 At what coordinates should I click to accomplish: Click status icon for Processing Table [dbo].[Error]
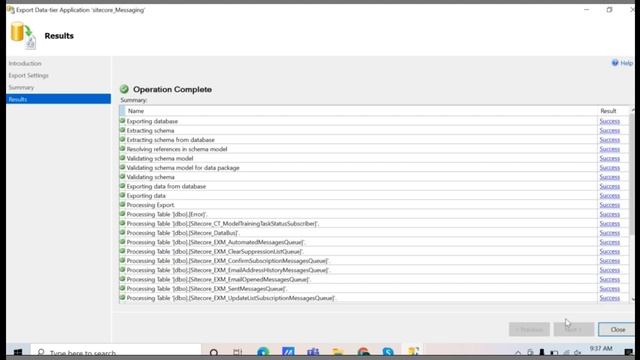[122, 214]
